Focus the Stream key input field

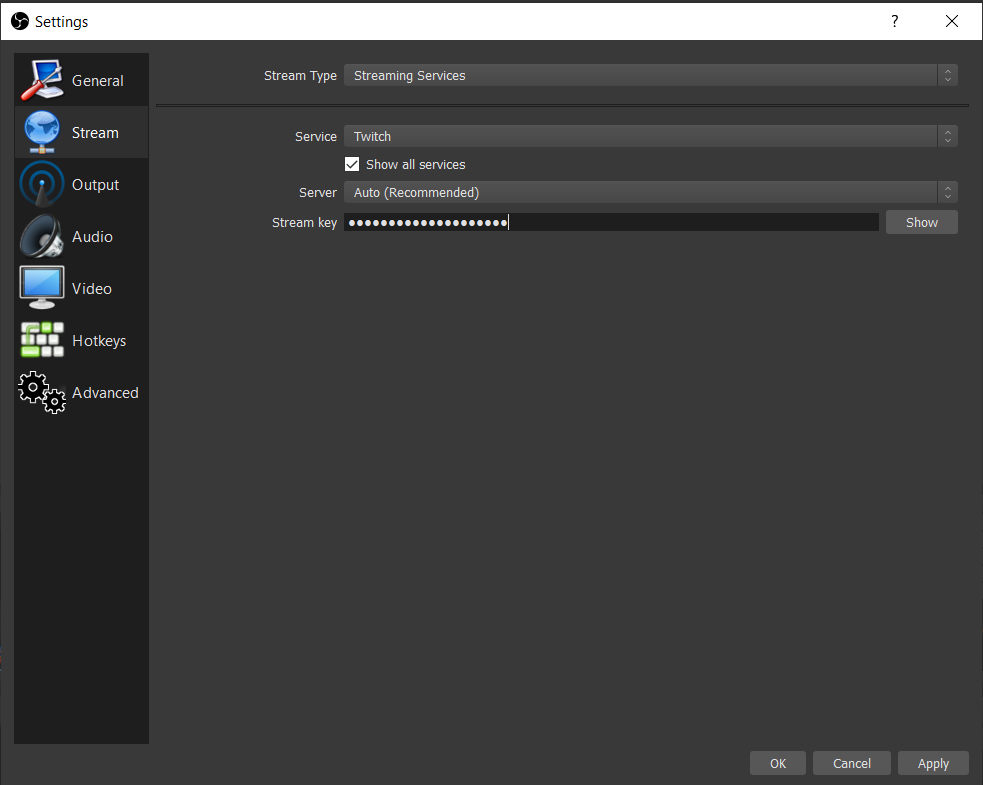611,222
